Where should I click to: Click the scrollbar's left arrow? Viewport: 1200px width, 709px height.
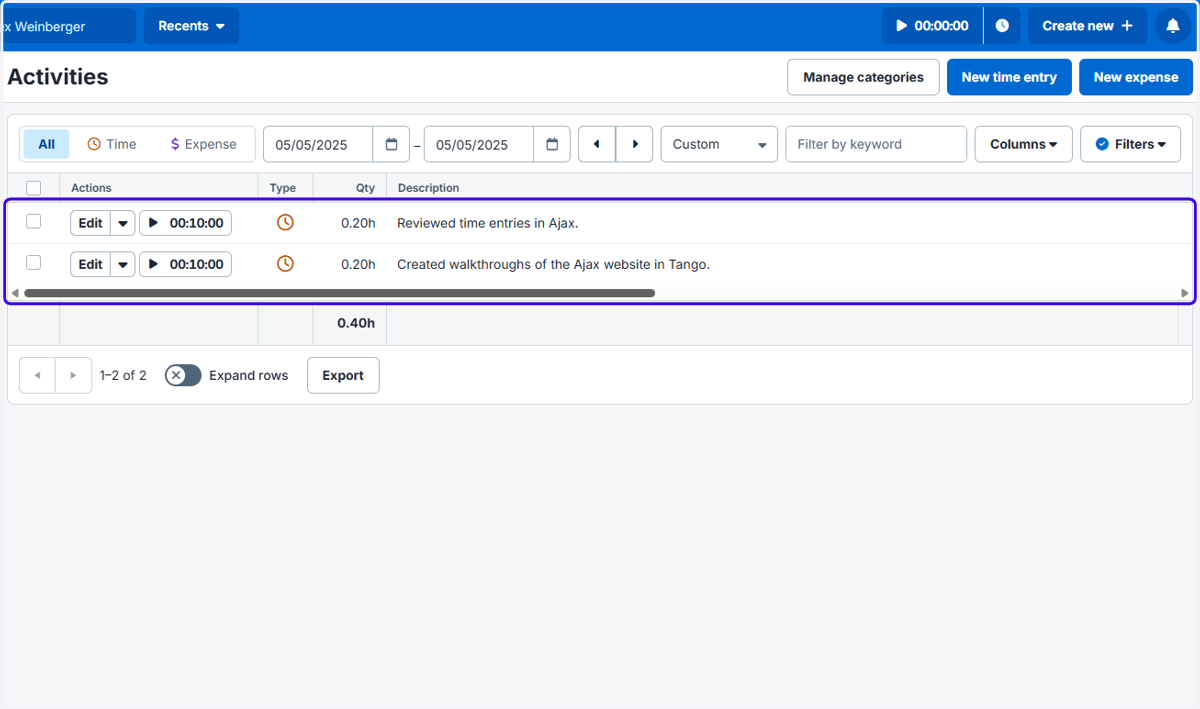click(x=14, y=293)
